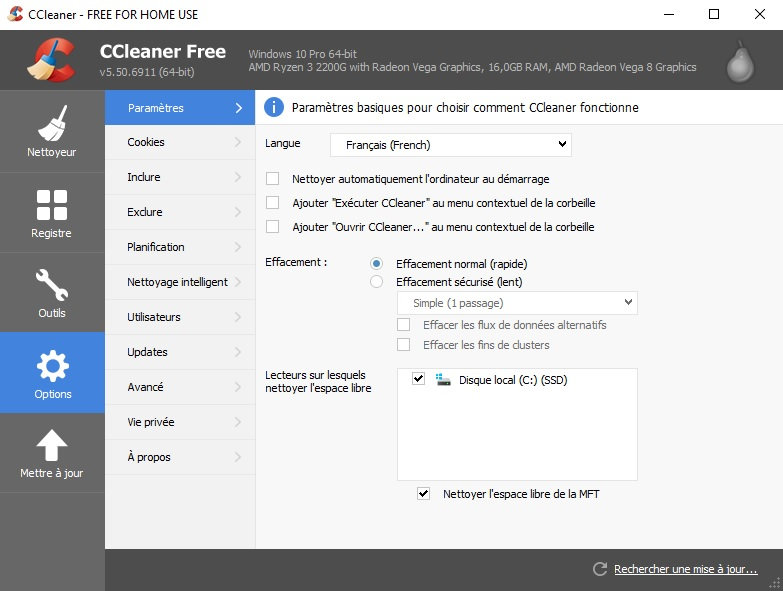783x591 pixels.
Task: Check Ajouter "Exécuter CCleaner" context menu option
Action: coord(272,203)
